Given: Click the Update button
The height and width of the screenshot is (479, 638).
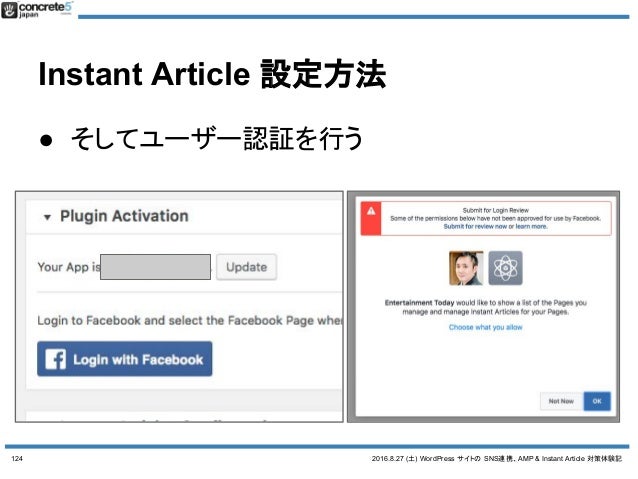Looking at the screenshot, I should point(247,267).
